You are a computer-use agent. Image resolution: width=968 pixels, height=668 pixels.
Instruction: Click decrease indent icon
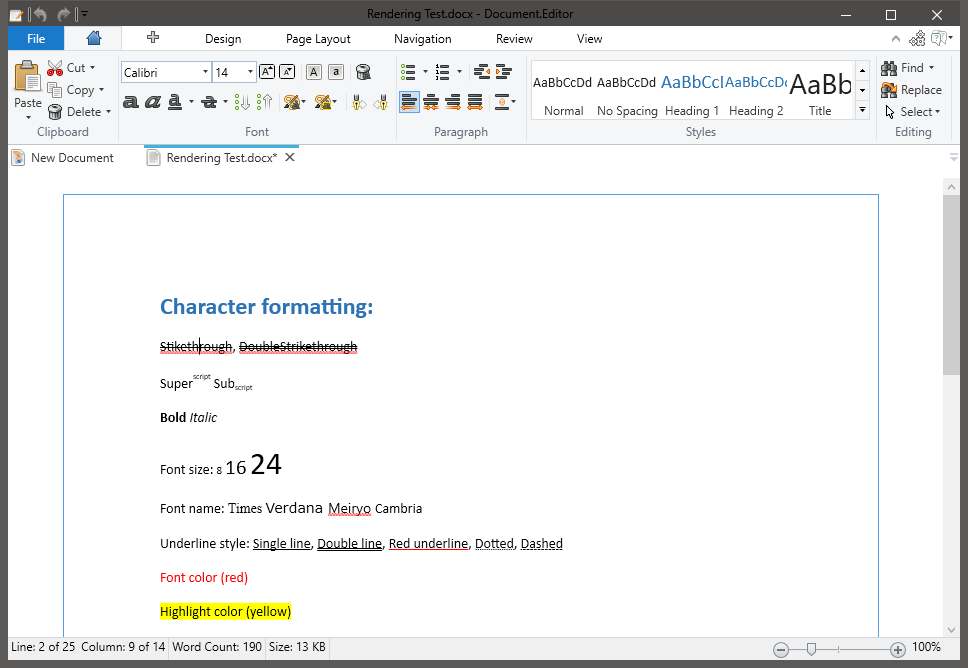pos(482,72)
